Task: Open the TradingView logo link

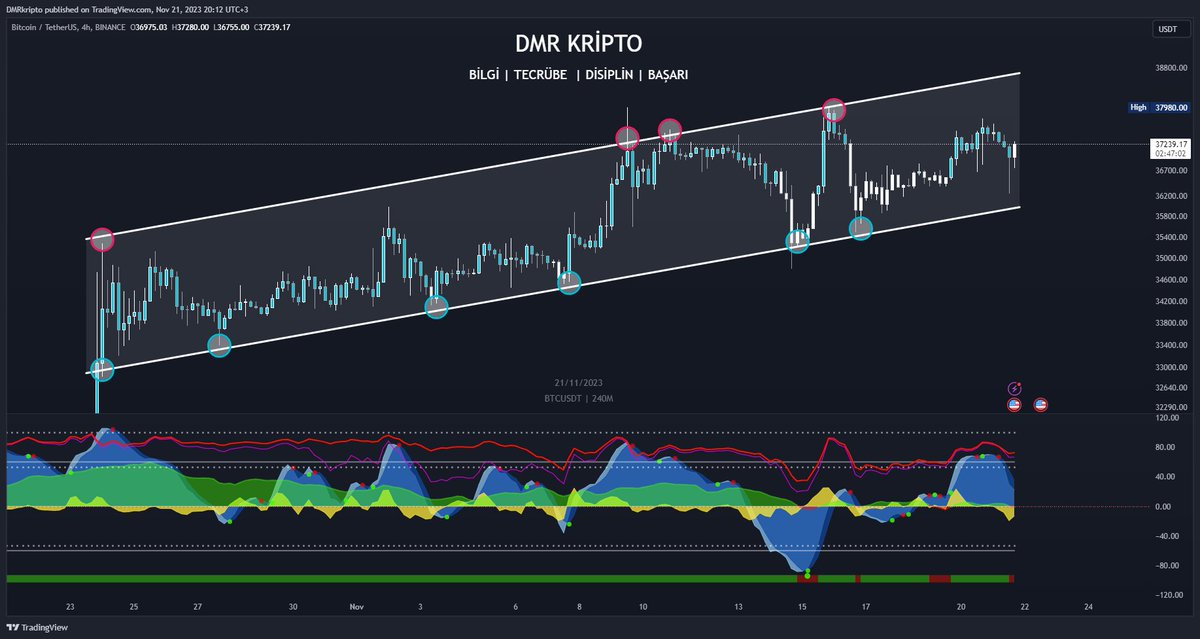Action: [x=35, y=628]
